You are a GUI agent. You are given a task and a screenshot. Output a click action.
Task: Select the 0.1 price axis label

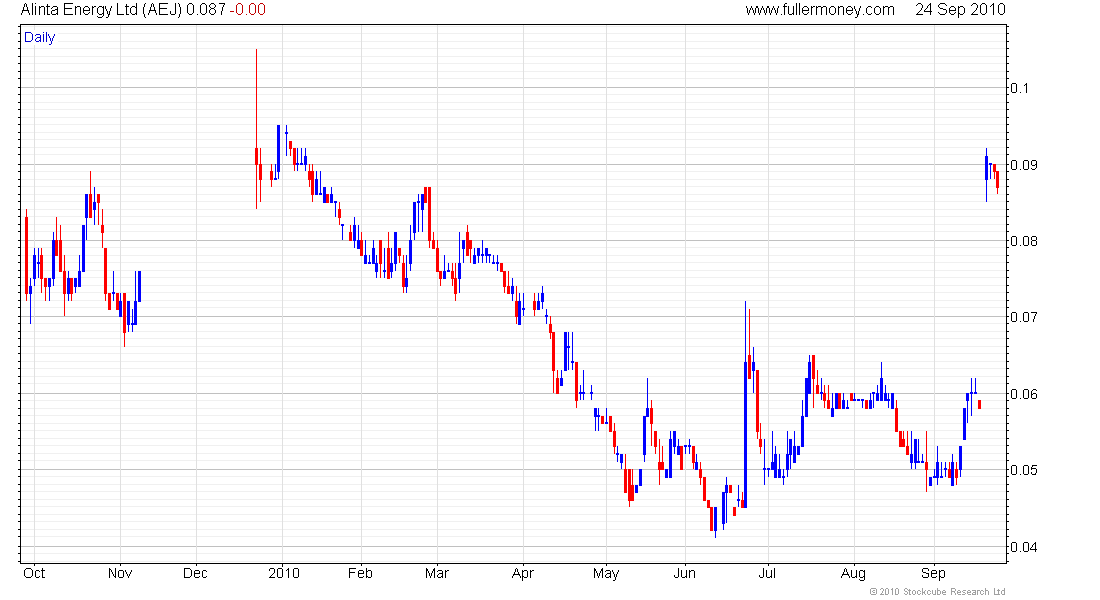(1019, 88)
